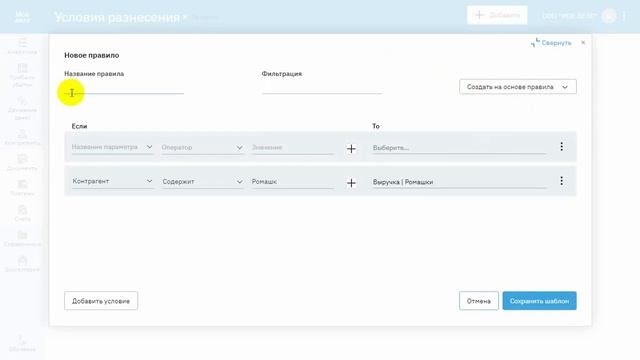Open the Контрагенты section in the sidebar
640x360 pixels.
(22, 138)
